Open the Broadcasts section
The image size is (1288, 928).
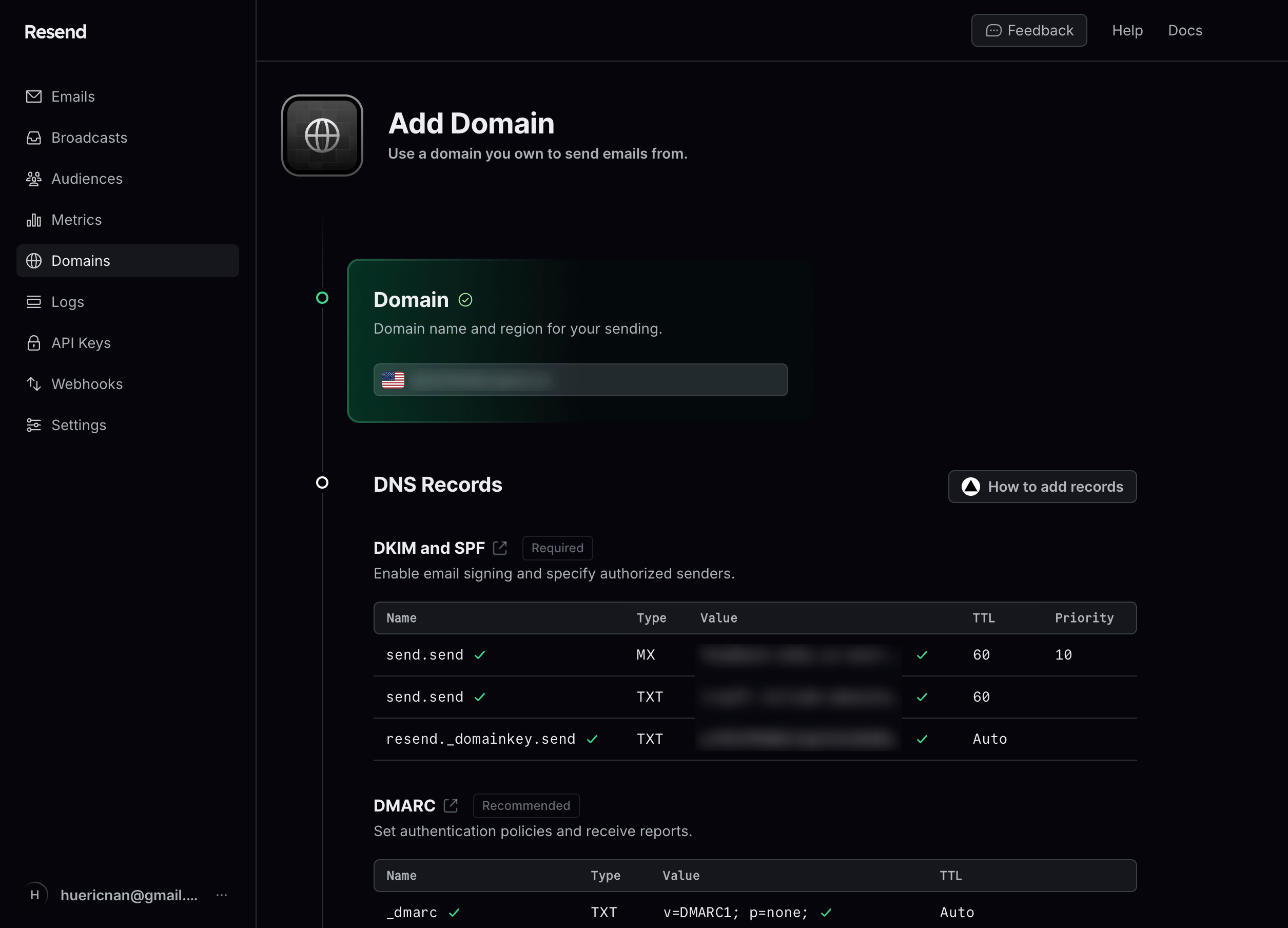click(x=128, y=138)
